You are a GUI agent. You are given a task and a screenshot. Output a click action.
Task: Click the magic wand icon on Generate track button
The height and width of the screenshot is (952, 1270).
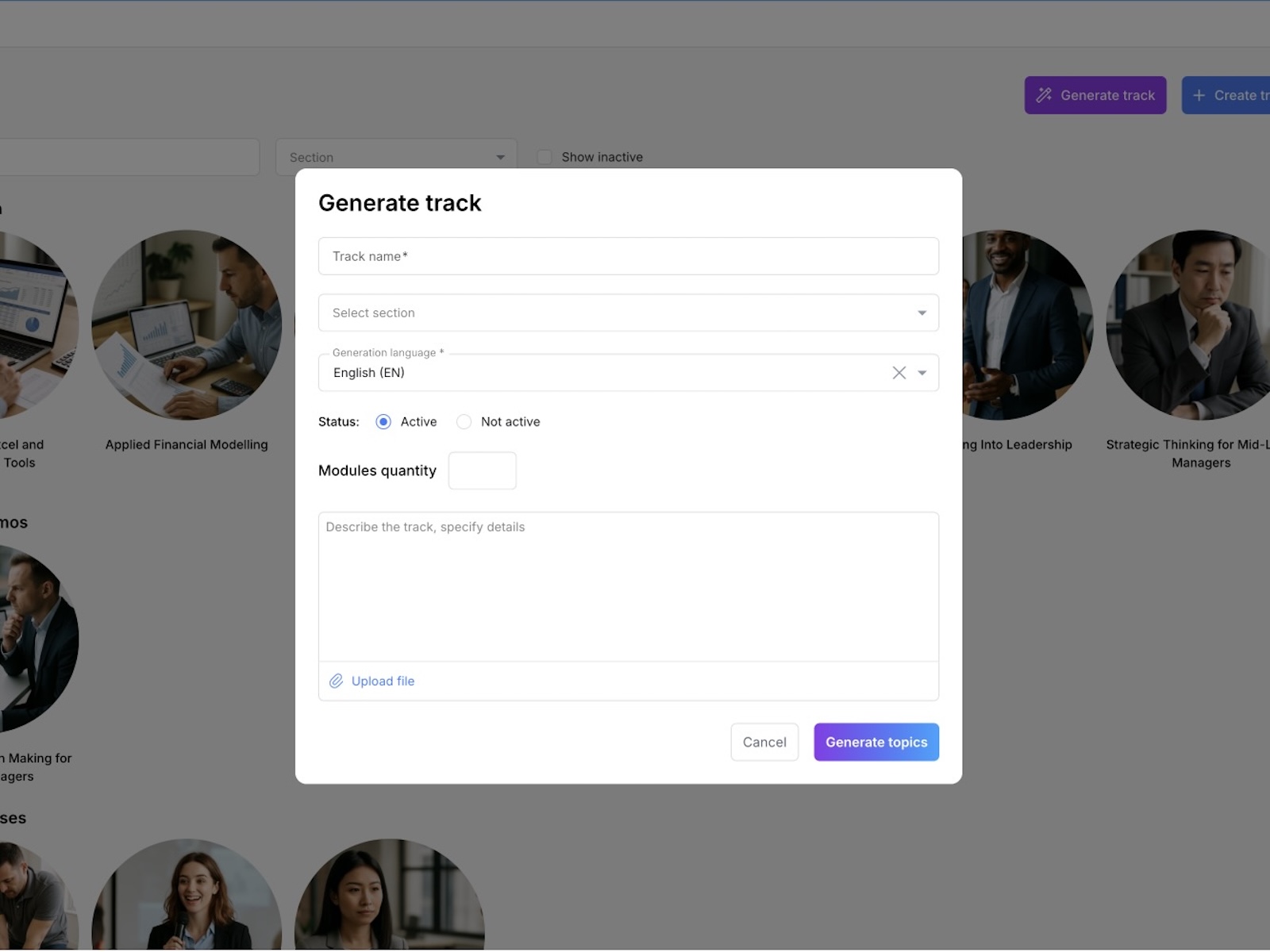(x=1044, y=94)
